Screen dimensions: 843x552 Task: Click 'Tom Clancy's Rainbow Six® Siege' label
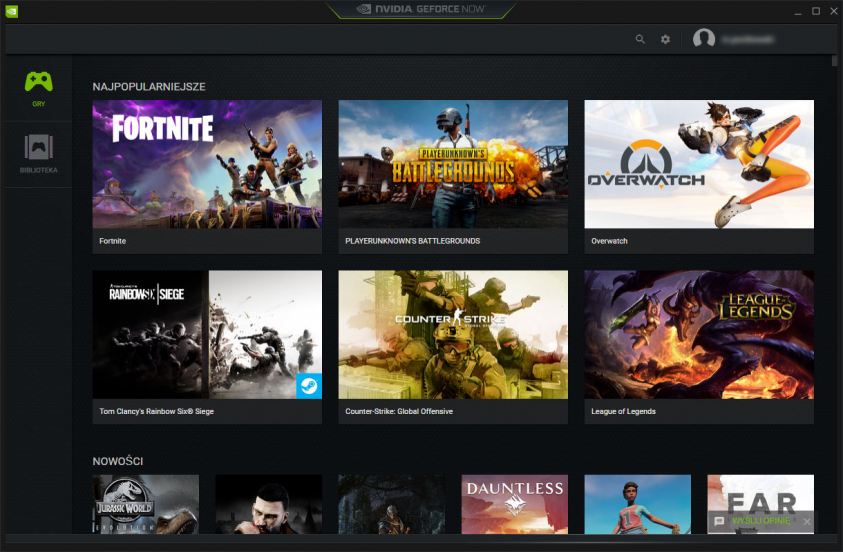pyautogui.click(x=156, y=411)
